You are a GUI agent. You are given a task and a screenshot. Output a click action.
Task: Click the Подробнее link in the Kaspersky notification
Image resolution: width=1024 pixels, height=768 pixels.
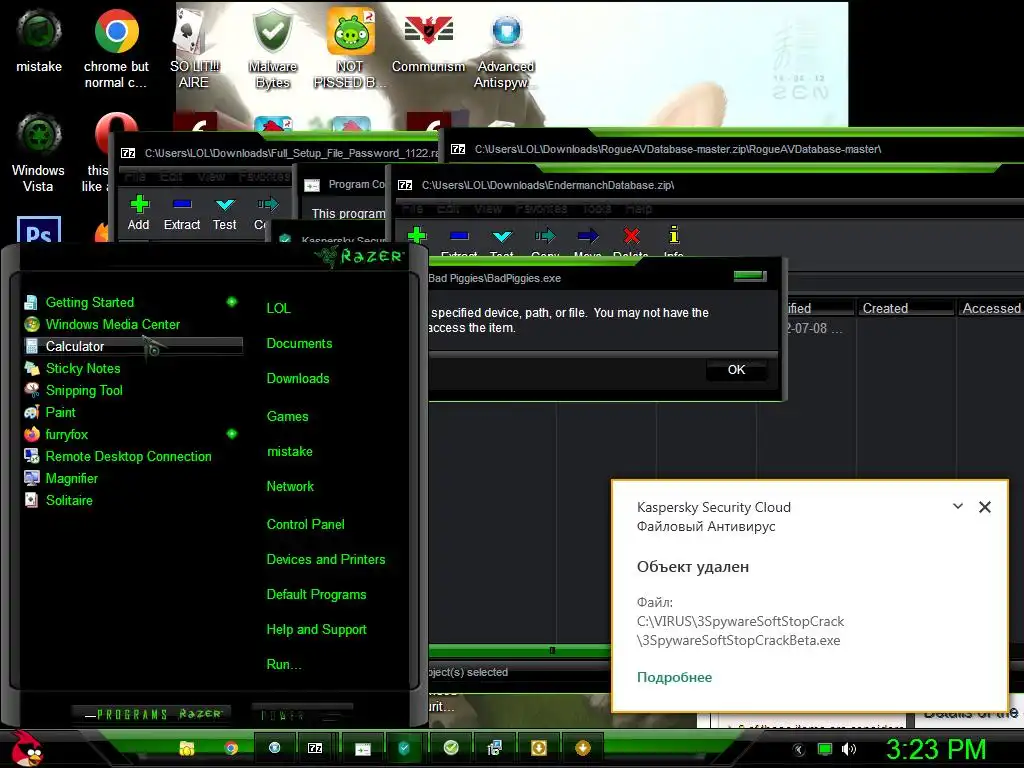[x=675, y=677]
